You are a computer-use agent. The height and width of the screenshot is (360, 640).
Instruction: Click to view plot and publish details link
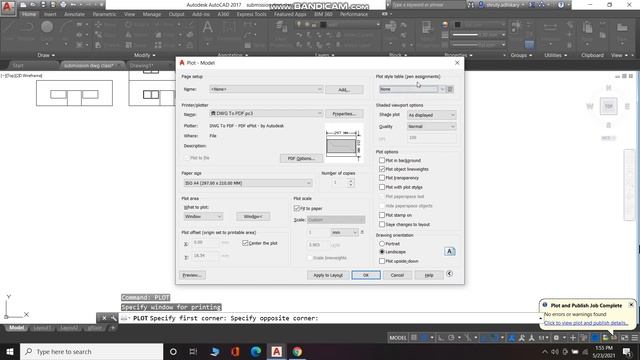[x=586, y=323]
